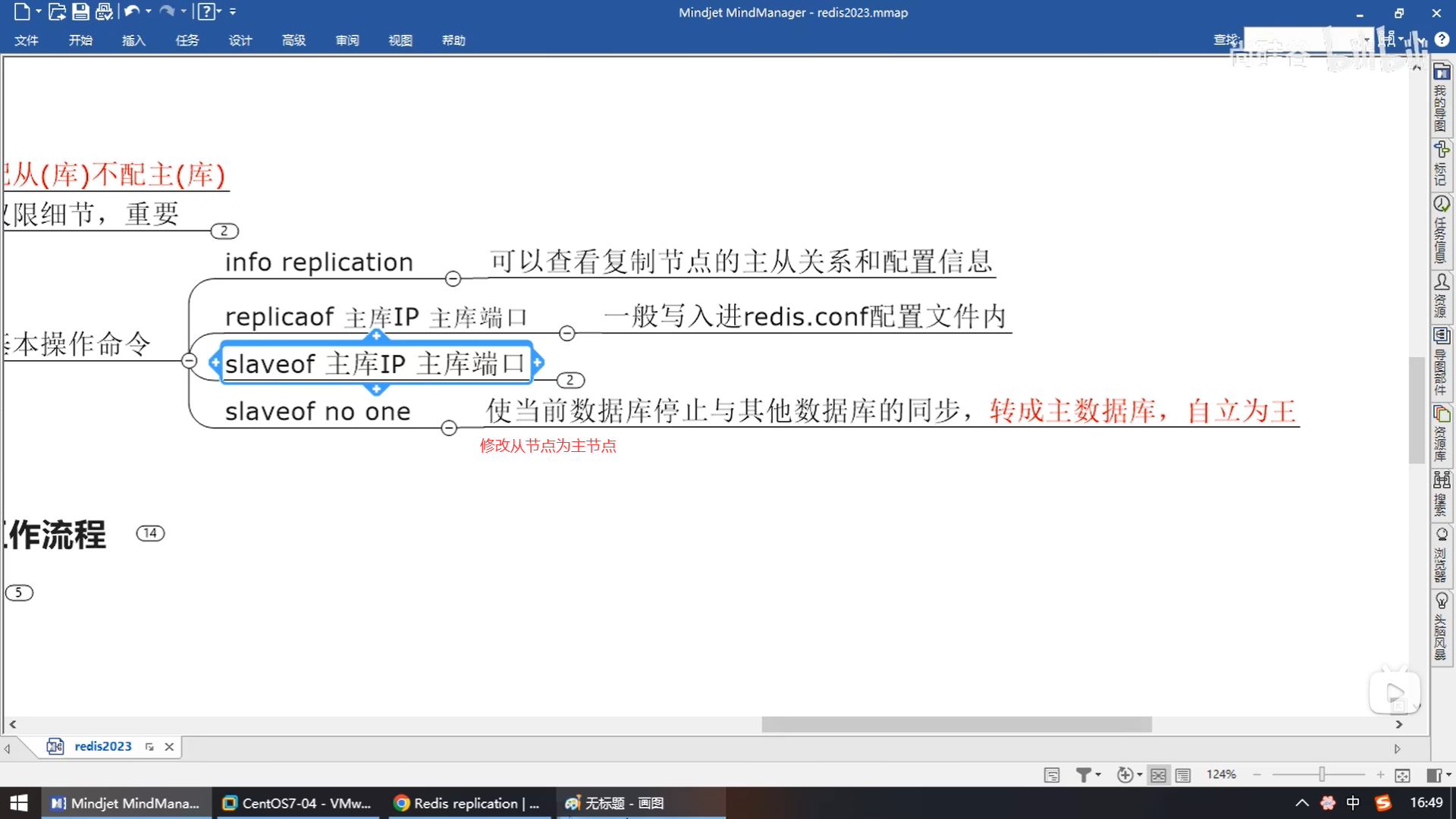Viewport: 1456px width, 819px height.
Task: Select the redis2023 document tab
Action: (x=102, y=746)
